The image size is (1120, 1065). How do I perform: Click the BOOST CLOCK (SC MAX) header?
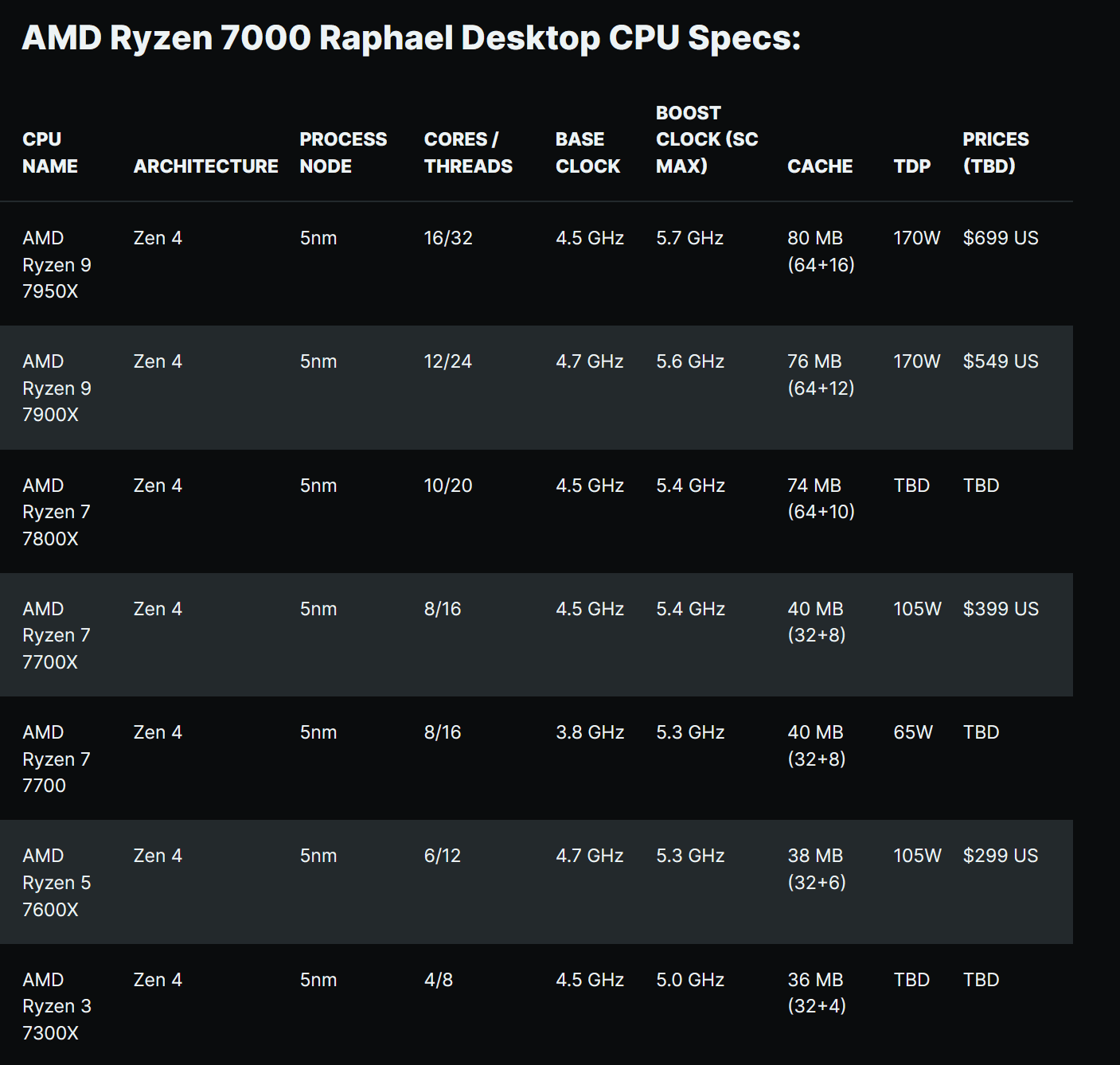coord(707,139)
